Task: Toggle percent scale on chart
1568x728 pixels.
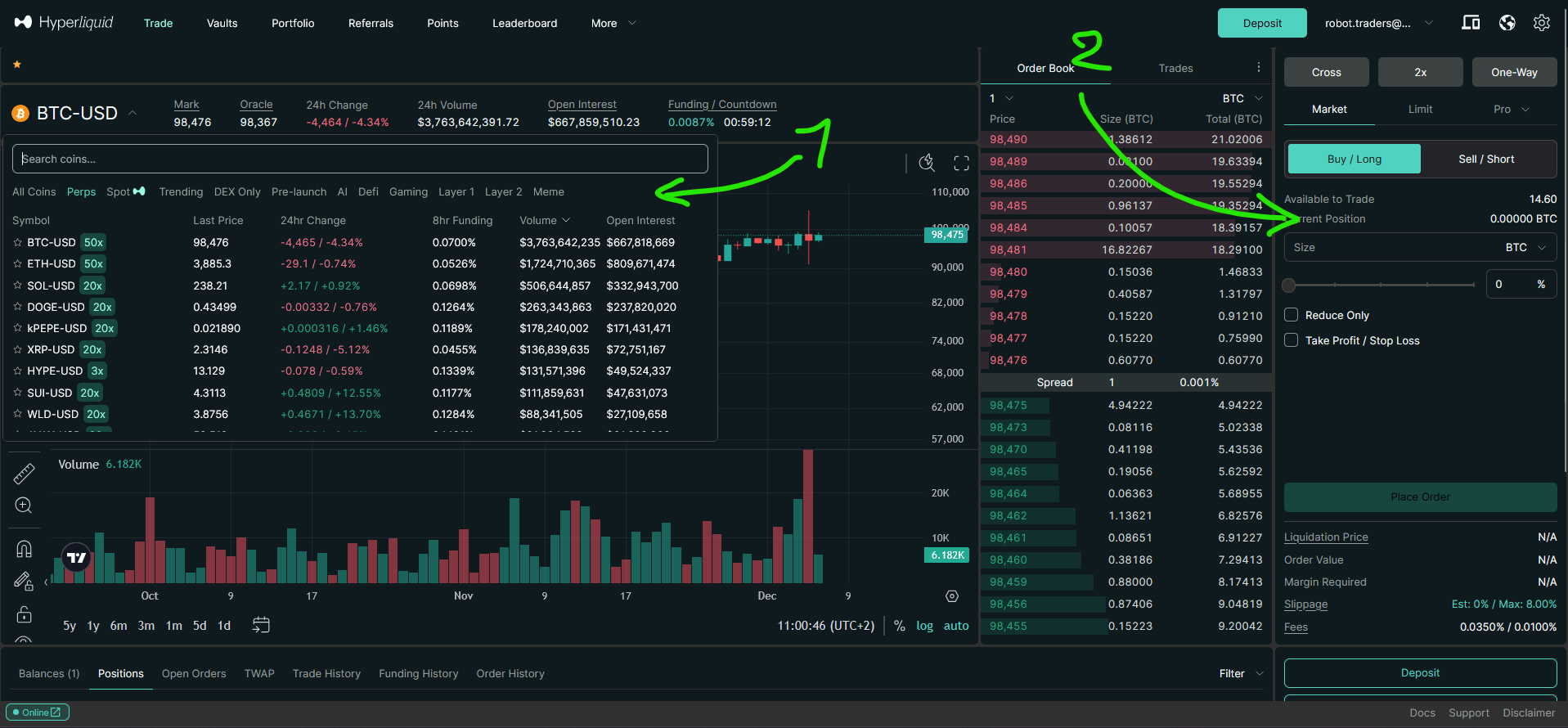Action: pyautogui.click(x=900, y=626)
